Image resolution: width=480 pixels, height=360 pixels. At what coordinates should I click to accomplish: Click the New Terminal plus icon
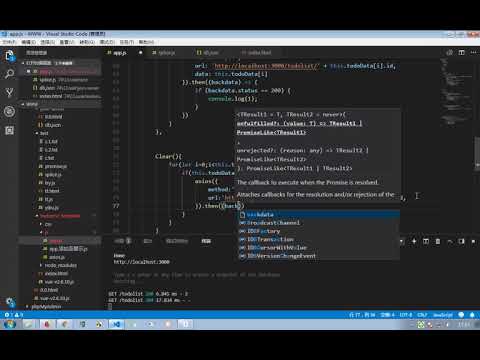pos(414,241)
